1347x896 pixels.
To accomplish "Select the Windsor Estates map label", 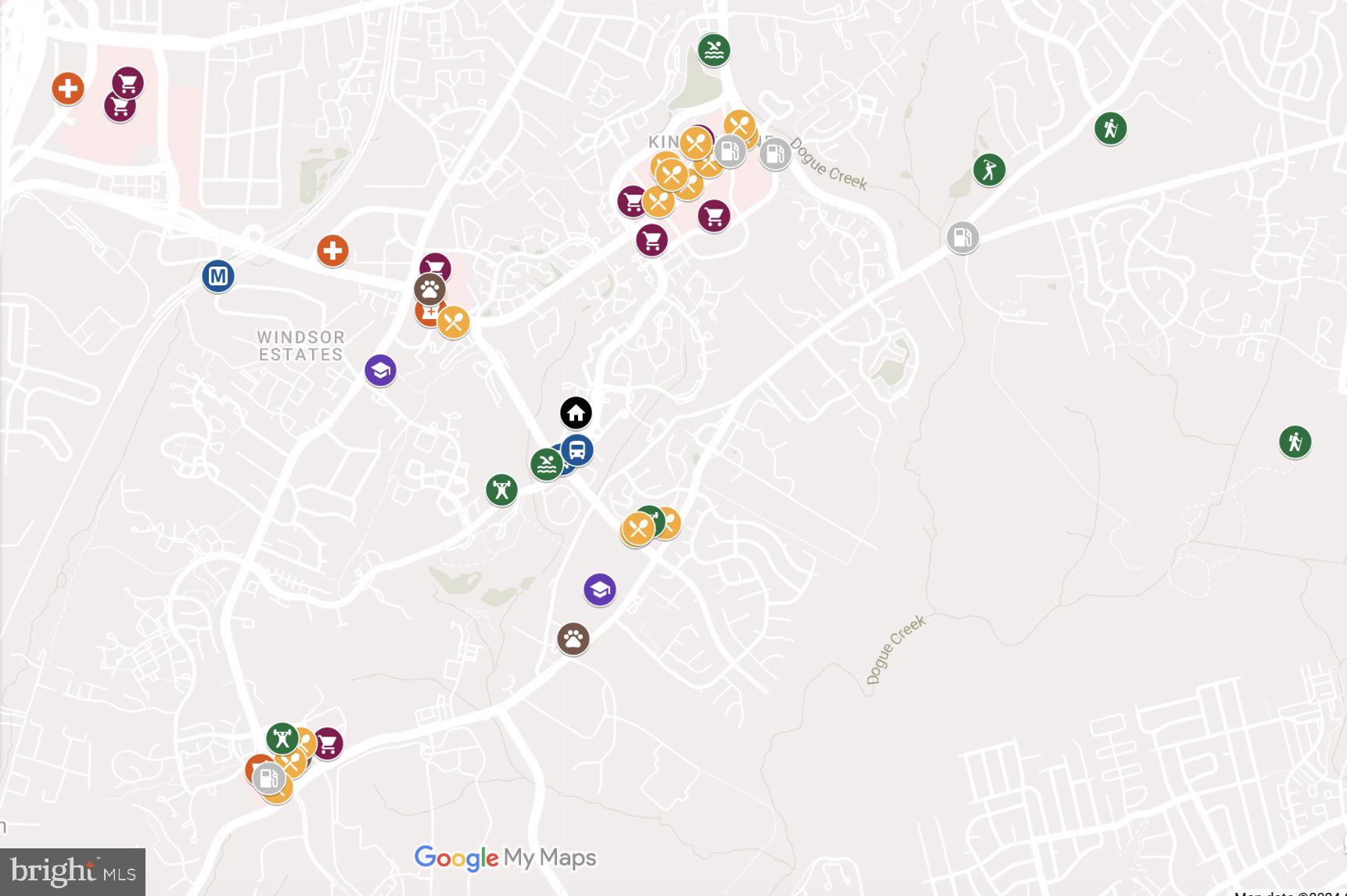I will 301,346.
